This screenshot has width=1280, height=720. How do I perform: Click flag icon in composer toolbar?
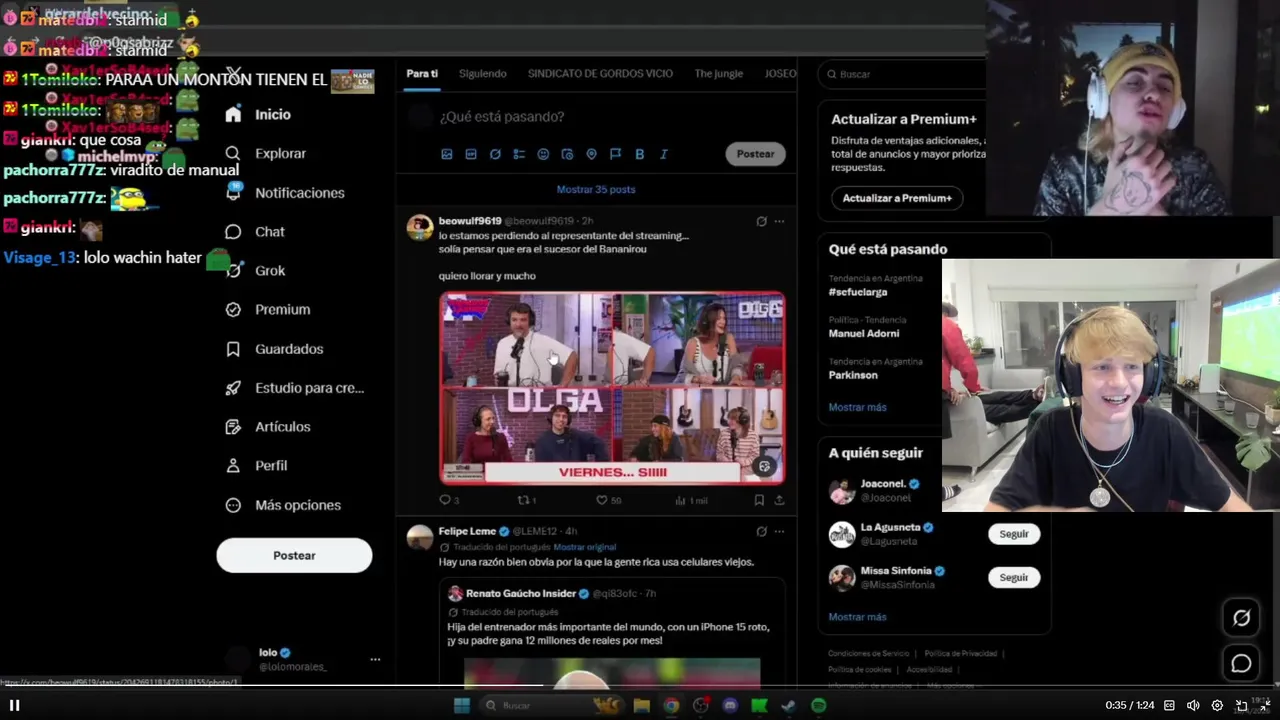[615, 154]
